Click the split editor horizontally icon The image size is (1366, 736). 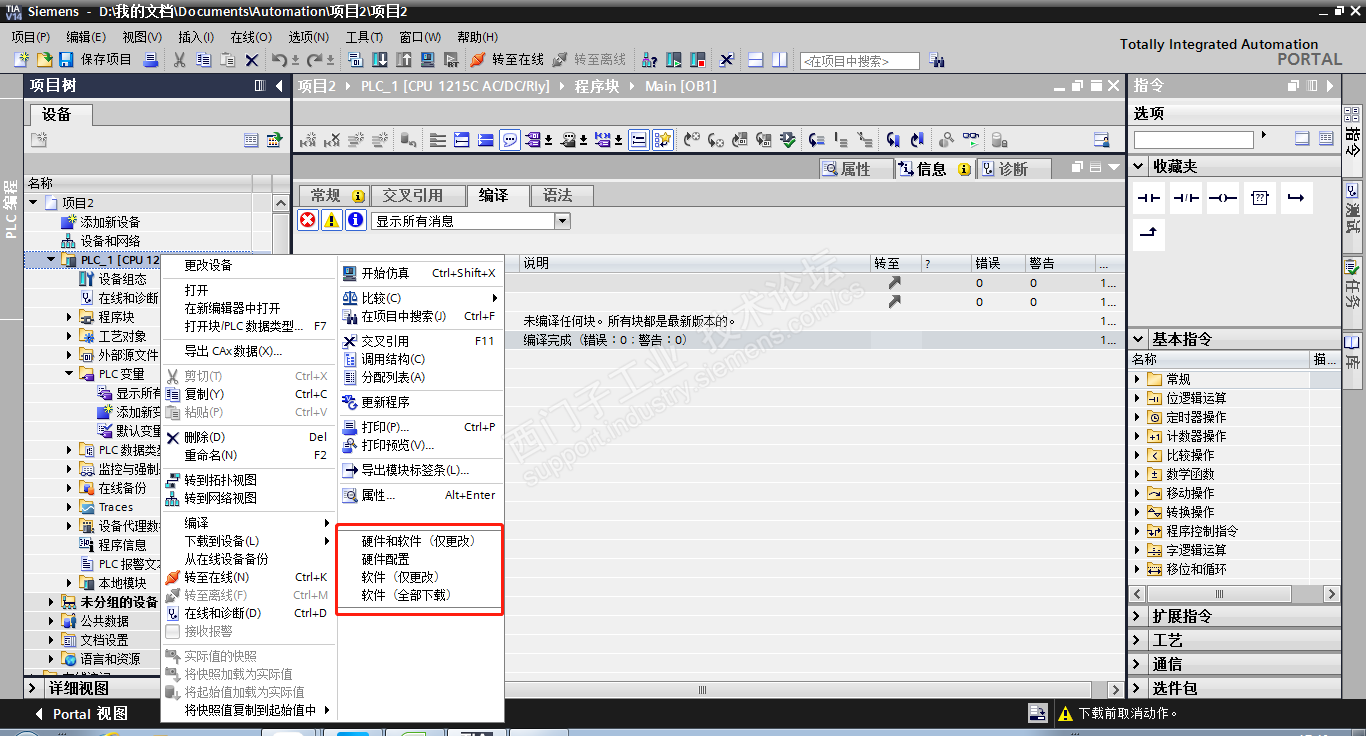(x=756, y=60)
